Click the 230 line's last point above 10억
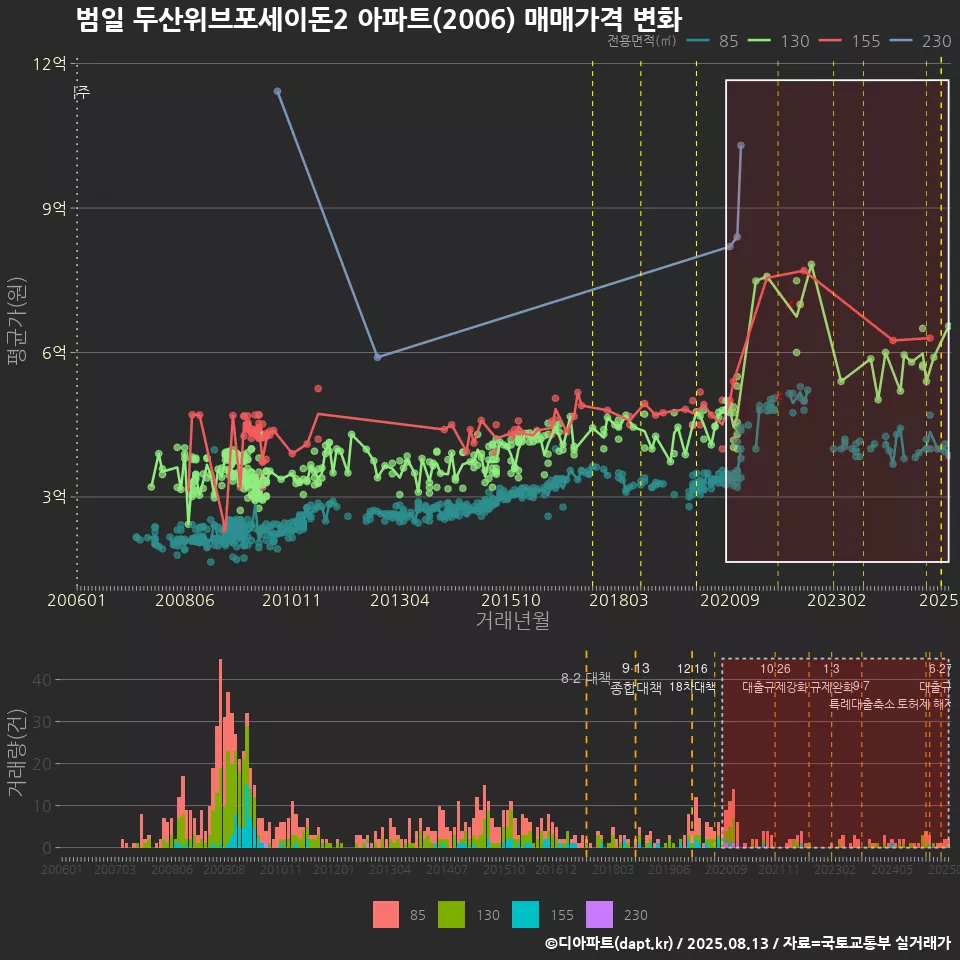This screenshot has width=960, height=960. (741, 146)
